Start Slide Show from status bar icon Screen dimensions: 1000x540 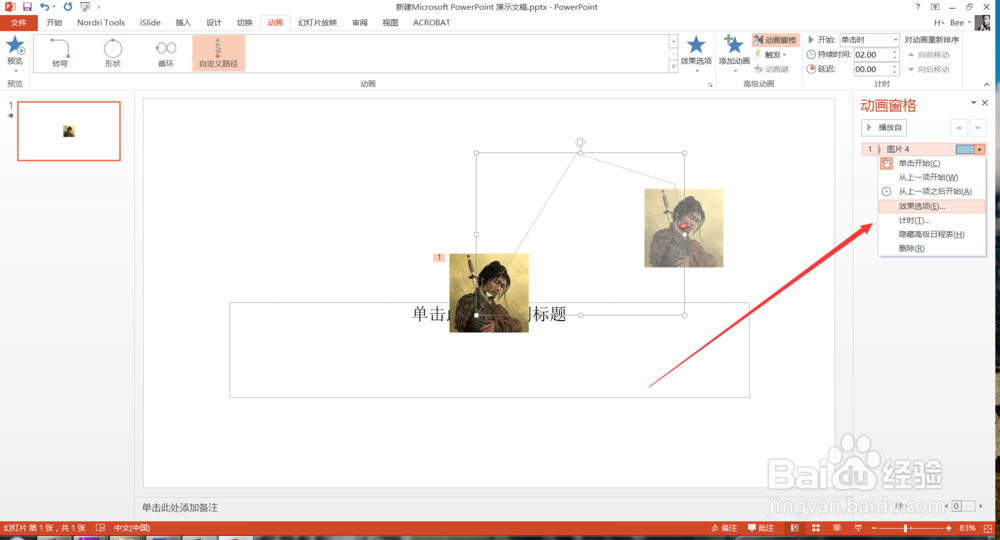click(x=858, y=528)
